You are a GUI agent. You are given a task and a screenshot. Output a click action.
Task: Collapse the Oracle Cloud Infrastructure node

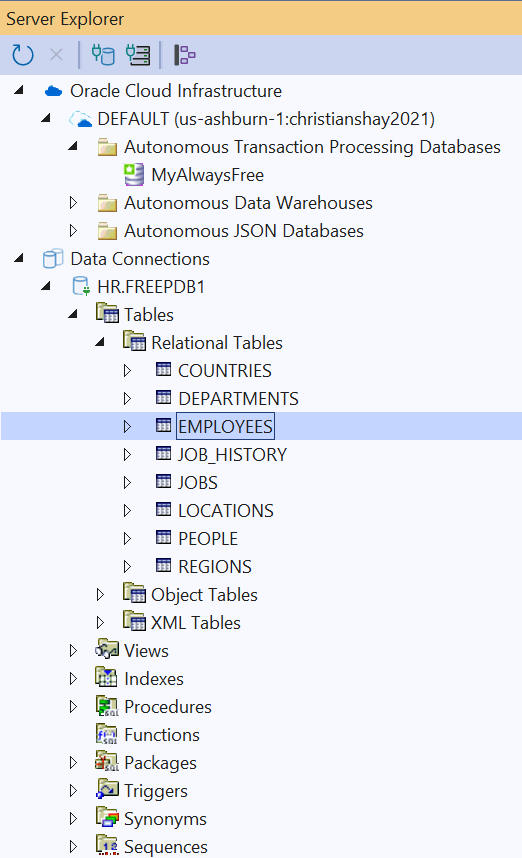[x=19, y=90]
